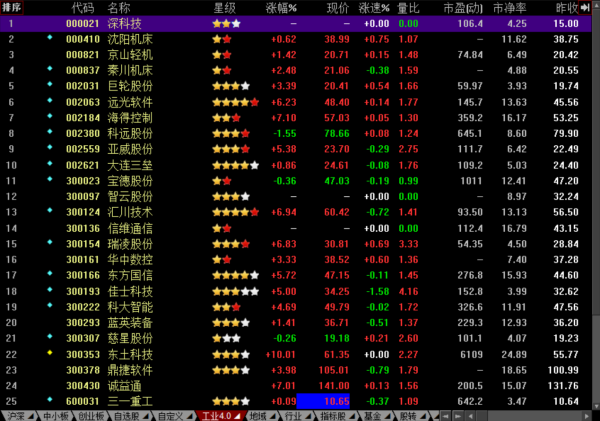Click the 141.00 price of 诚益通

[x=334, y=386]
